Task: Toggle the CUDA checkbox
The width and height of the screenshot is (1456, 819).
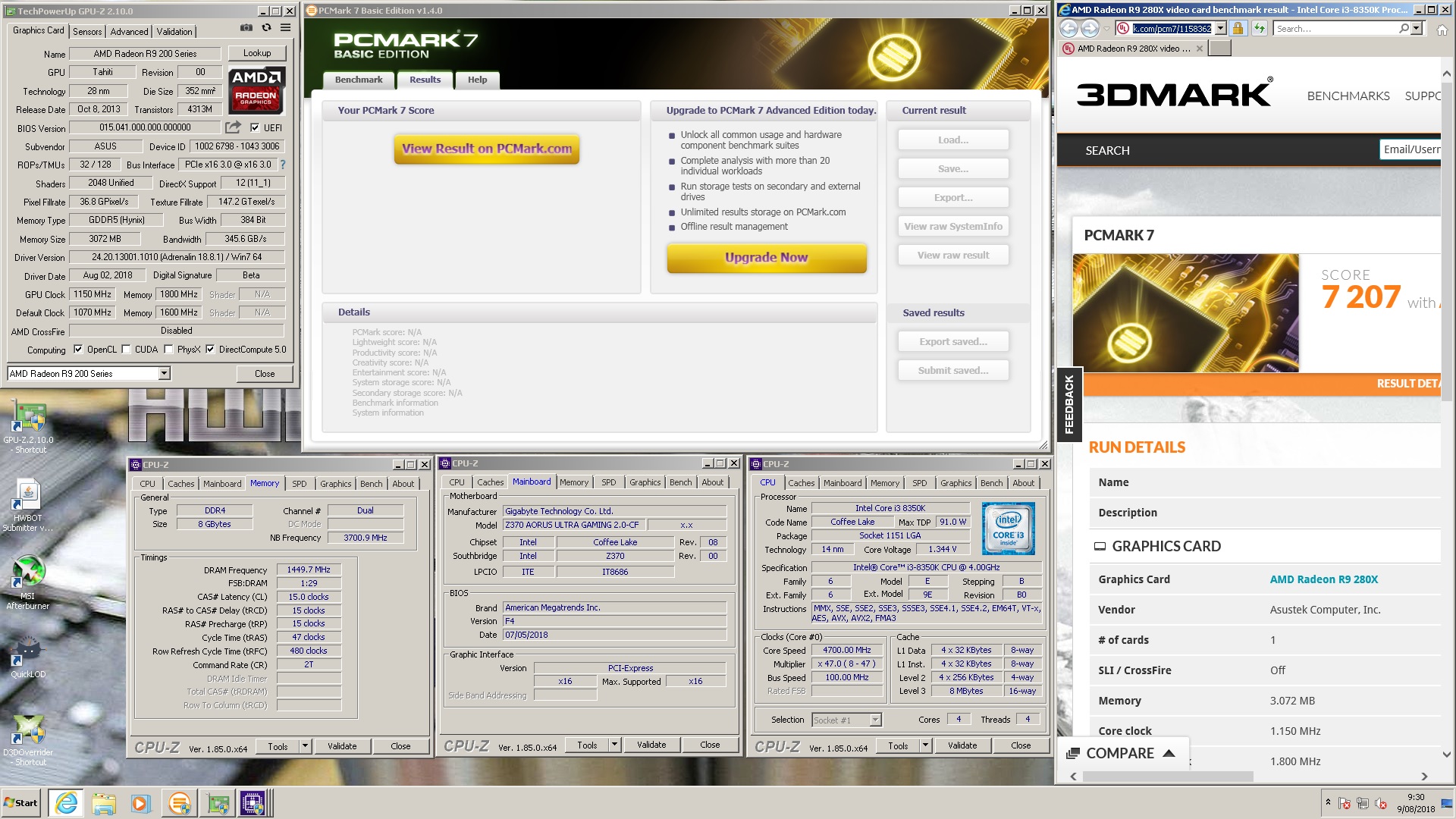Action: (x=126, y=350)
